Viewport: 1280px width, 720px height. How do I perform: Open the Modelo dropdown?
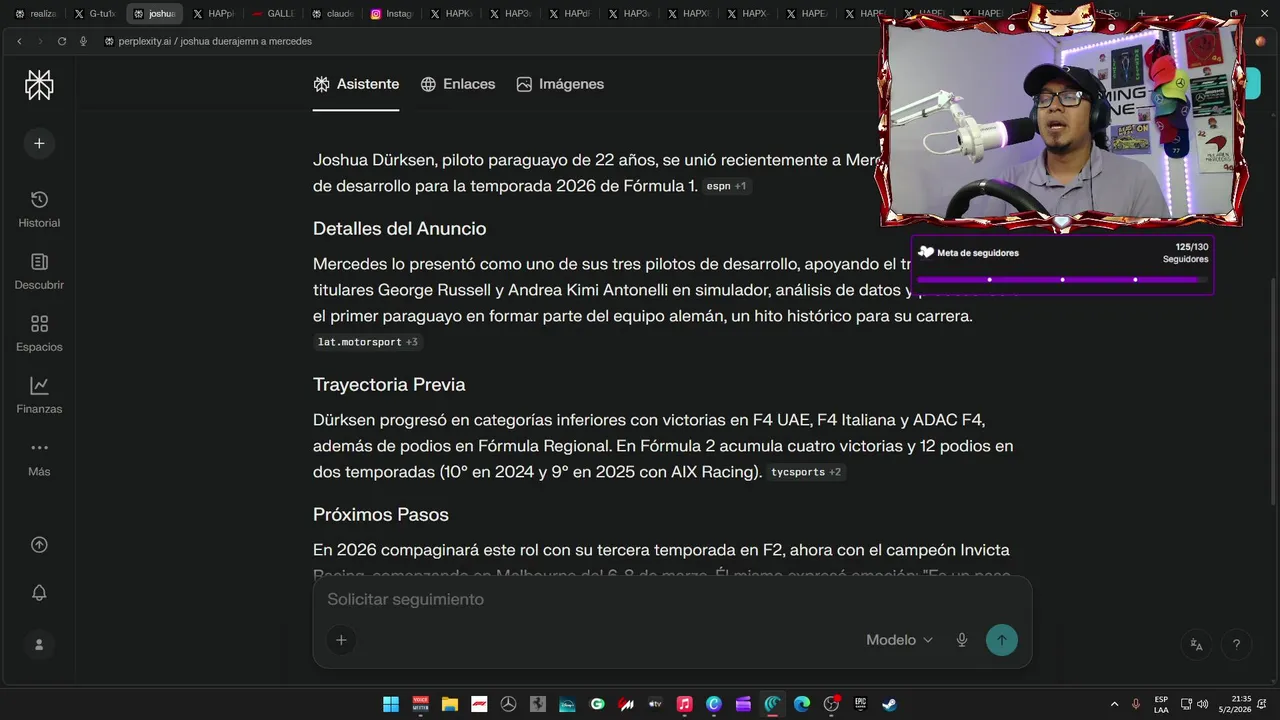point(899,640)
